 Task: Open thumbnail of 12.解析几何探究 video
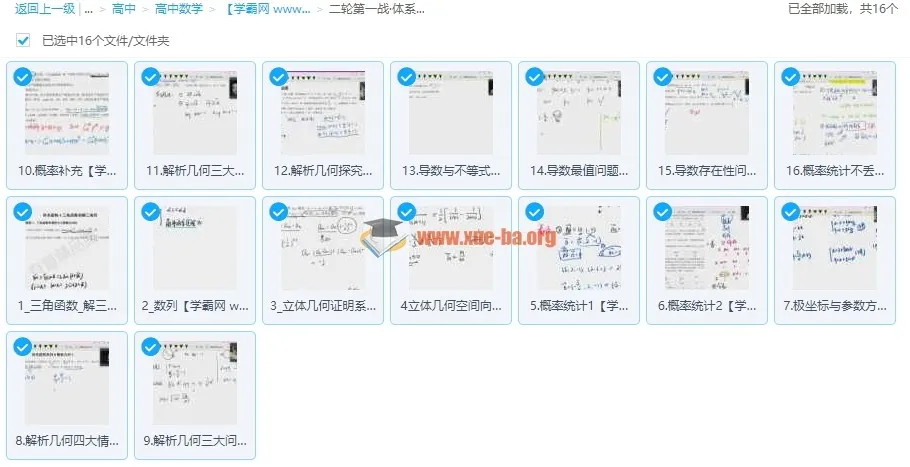click(x=323, y=113)
